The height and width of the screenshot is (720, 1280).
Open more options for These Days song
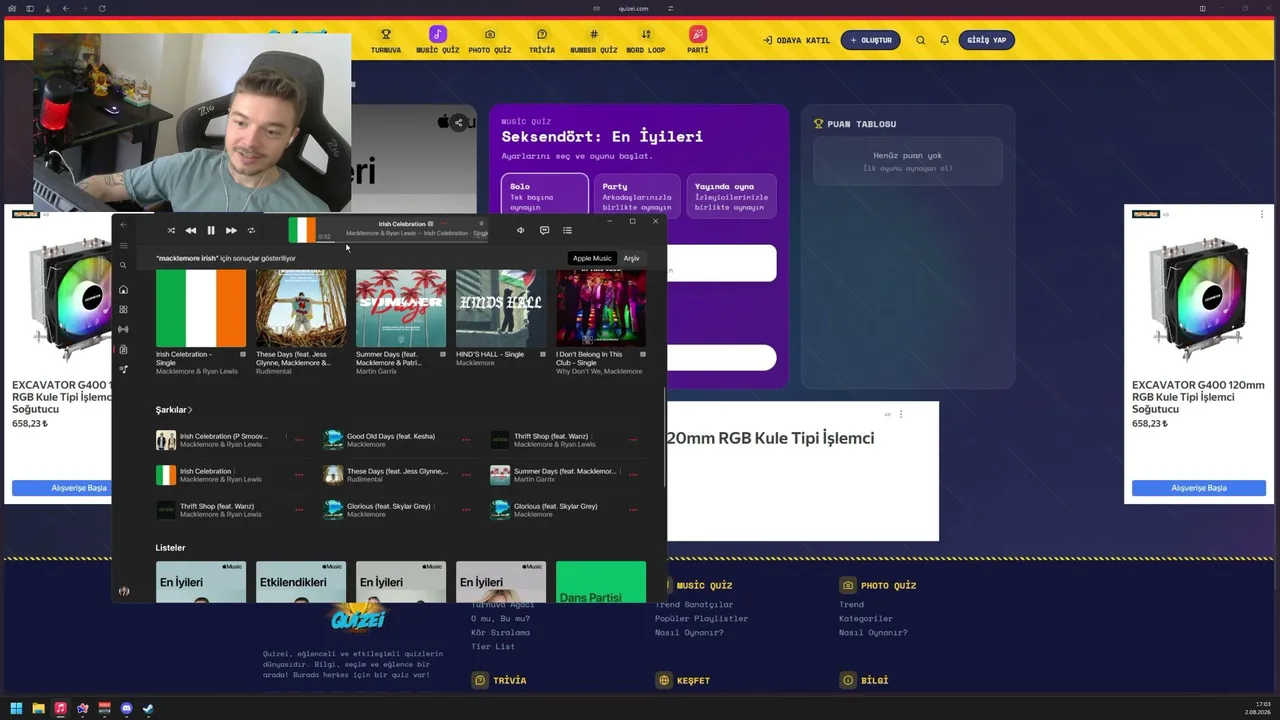(x=466, y=475)
